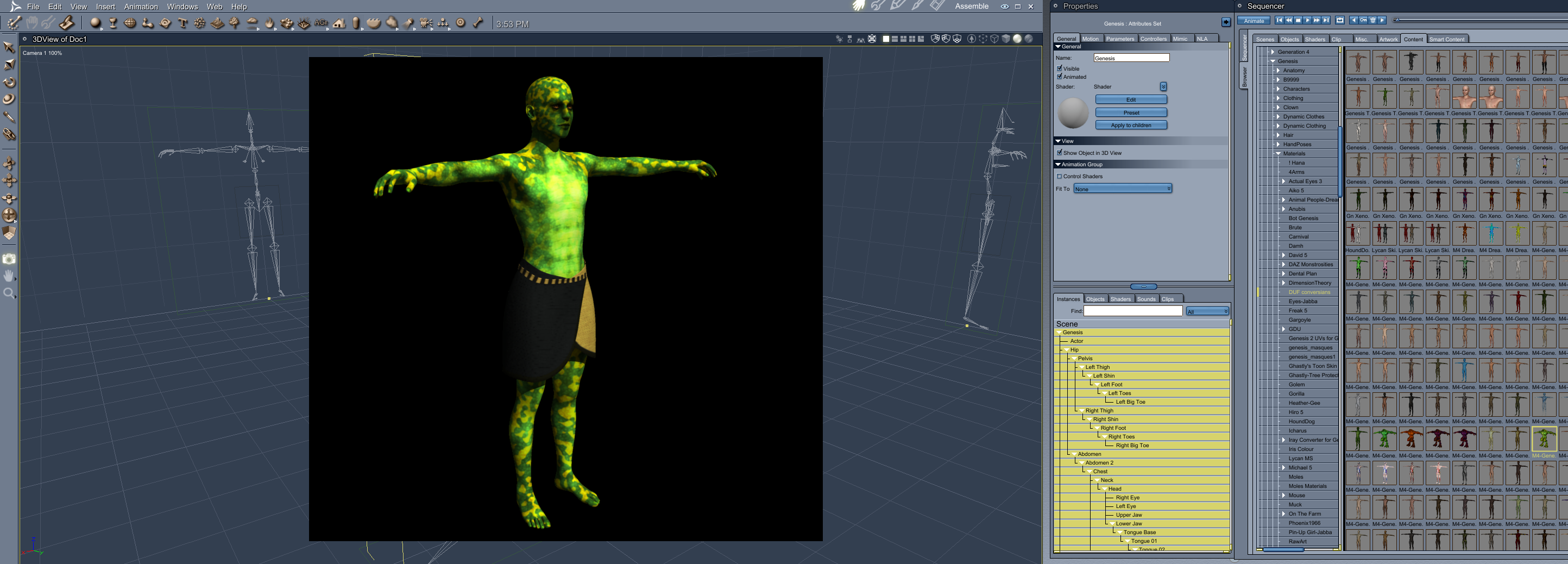Activate the Hand pan tool in left toolbar

pyautogui.click(x=9, y=275)
